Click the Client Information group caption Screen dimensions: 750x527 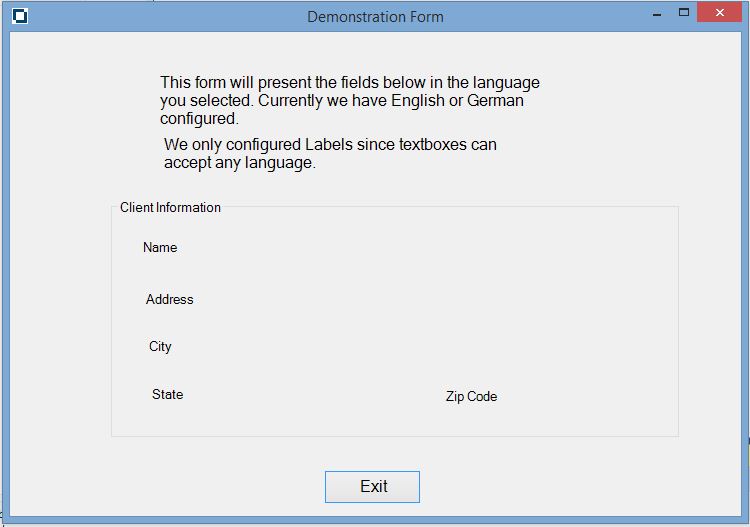tap(170, 208)
